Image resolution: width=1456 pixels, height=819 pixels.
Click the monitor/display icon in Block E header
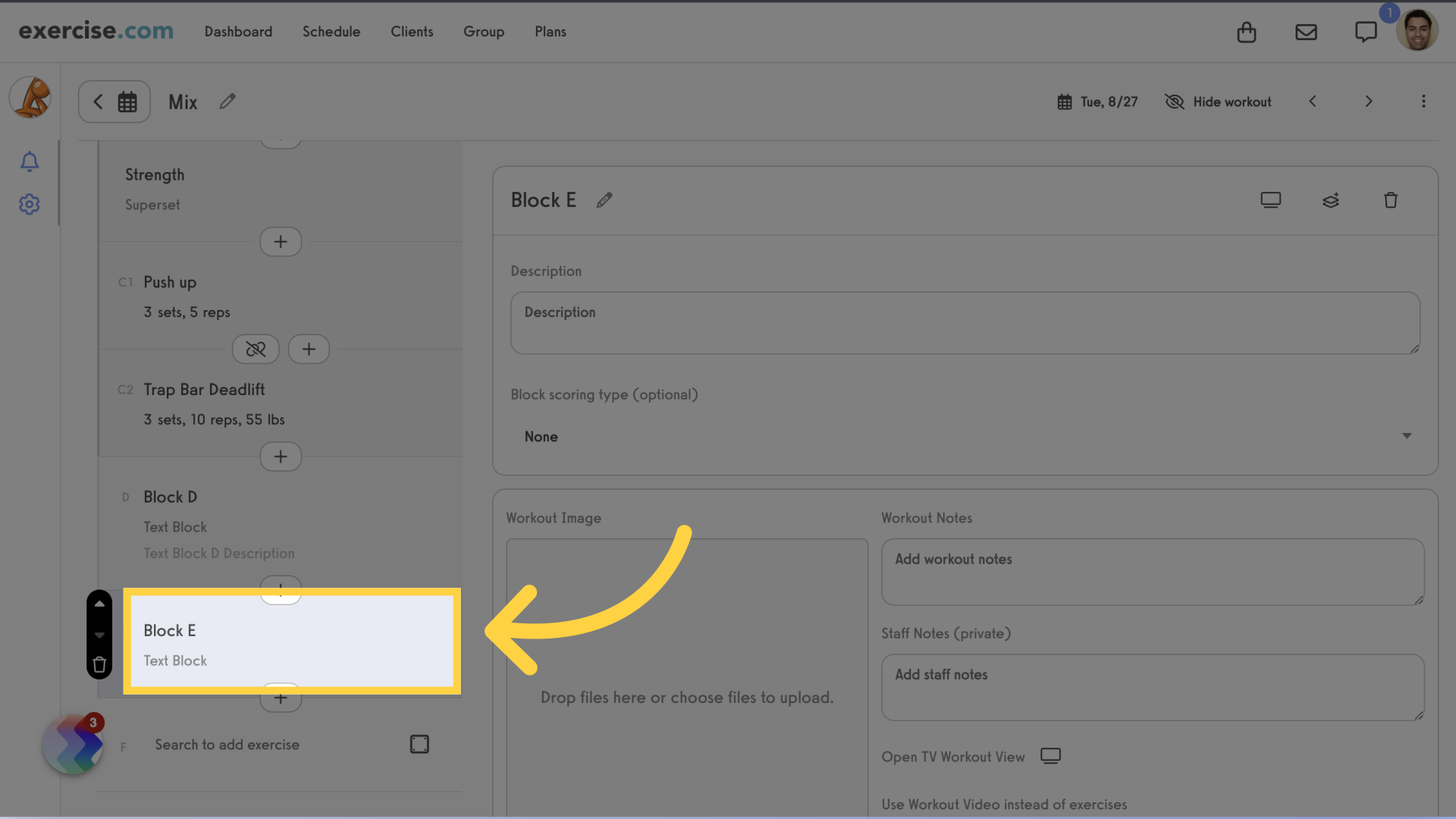coord(1271,199)
